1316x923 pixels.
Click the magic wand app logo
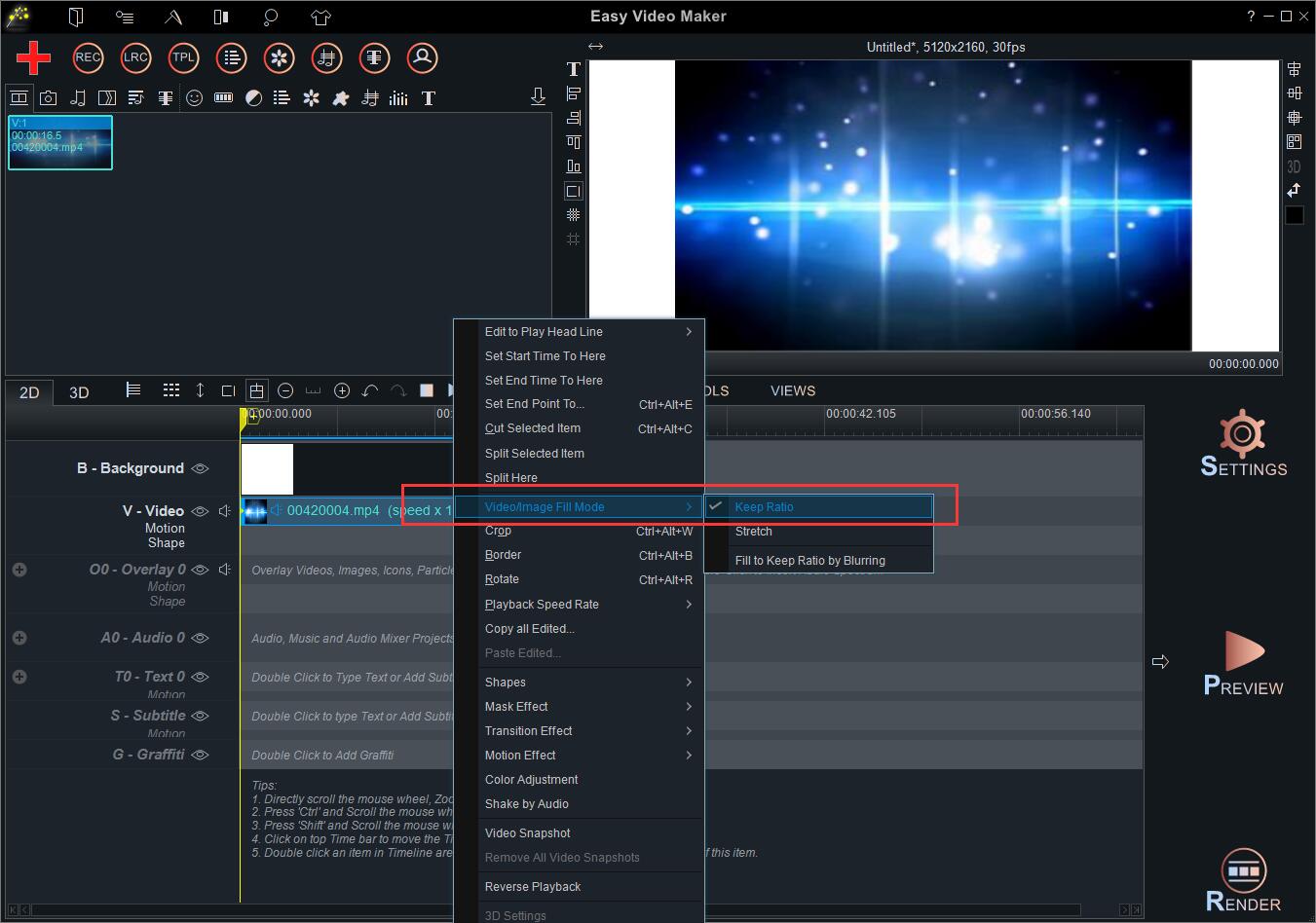click(x=18, y=16)
